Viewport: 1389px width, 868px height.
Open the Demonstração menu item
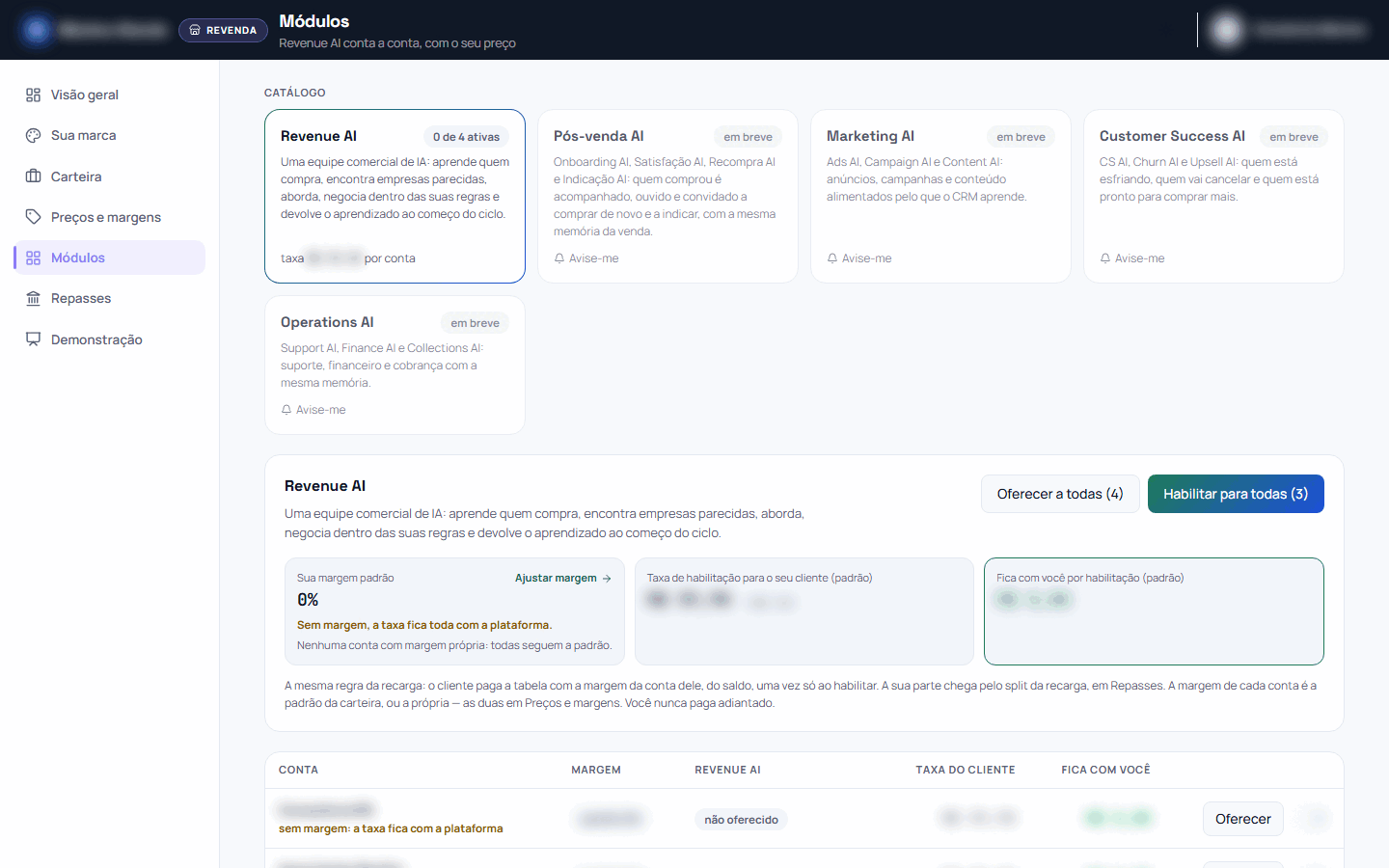[x=109, y=339]
